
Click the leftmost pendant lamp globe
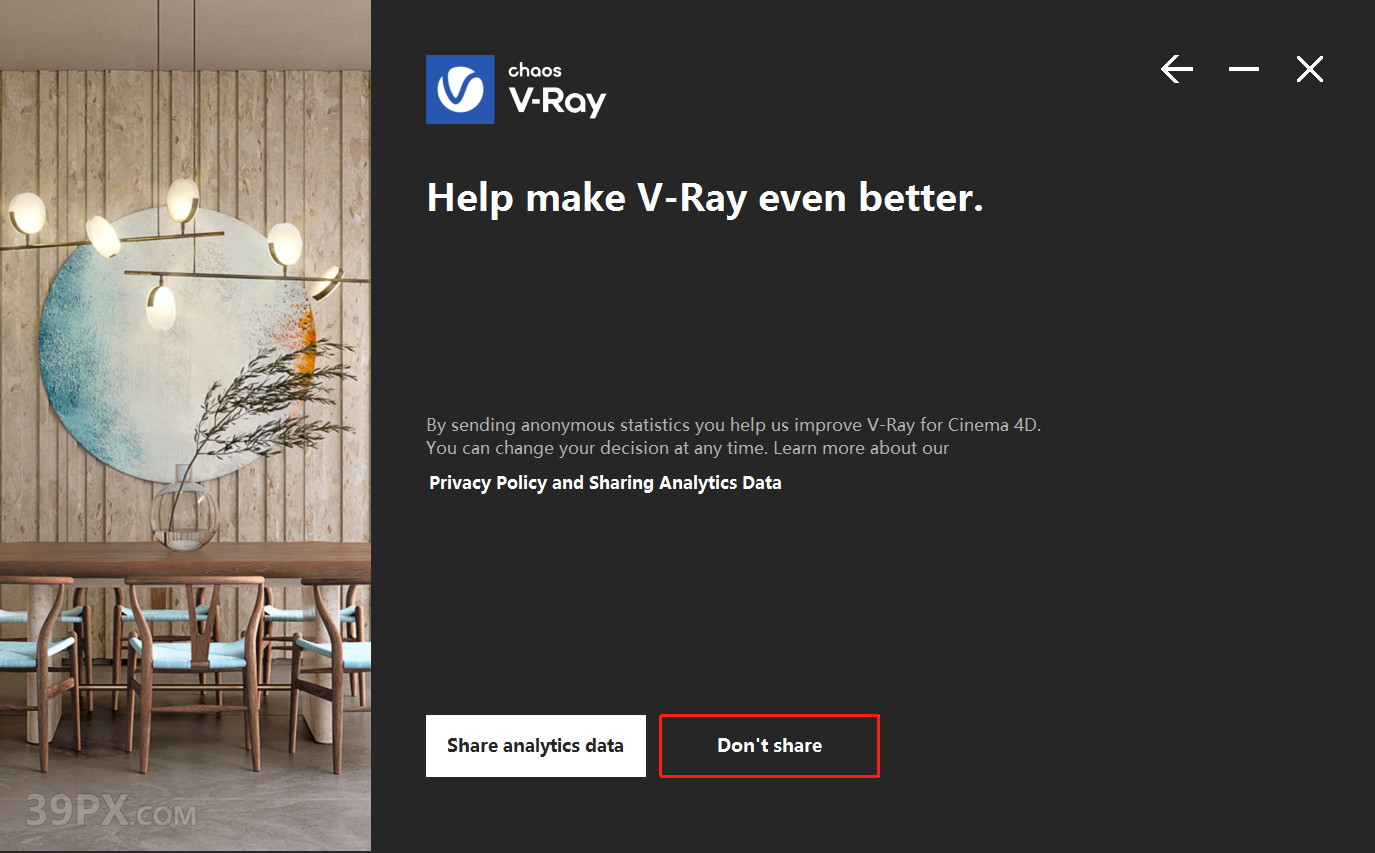pos(27,212)
